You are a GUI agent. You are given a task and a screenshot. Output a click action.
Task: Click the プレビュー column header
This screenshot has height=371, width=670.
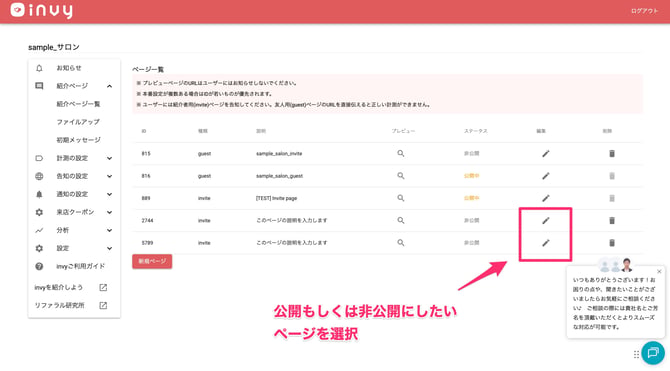(403, 131)
